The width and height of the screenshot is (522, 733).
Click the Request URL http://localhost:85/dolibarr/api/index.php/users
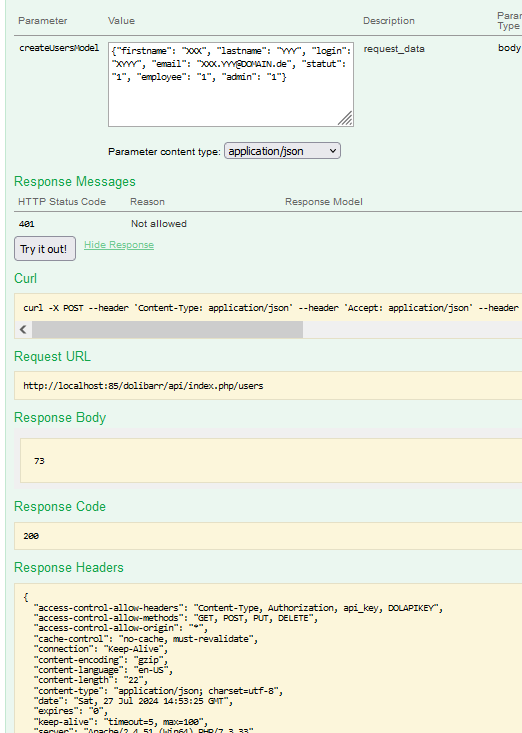(x=143, y=386)
